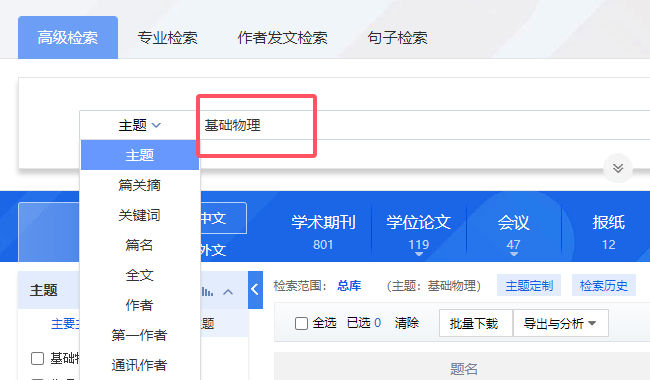This screenshot has width=650, height=380.
Task: Expand search options with double-chevron icon
Action: point(618,168)
